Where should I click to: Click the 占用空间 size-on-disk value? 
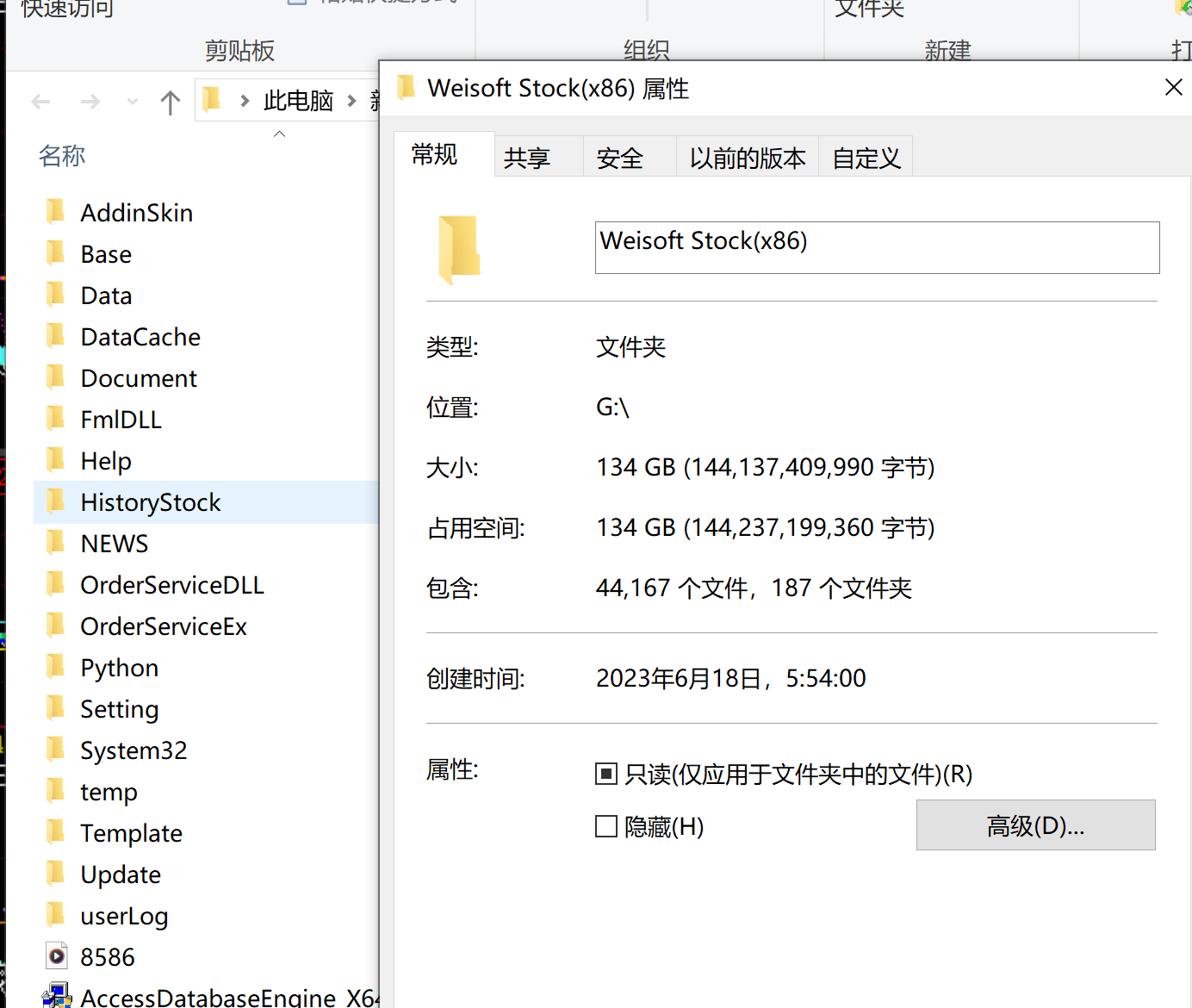coord(765,528)
